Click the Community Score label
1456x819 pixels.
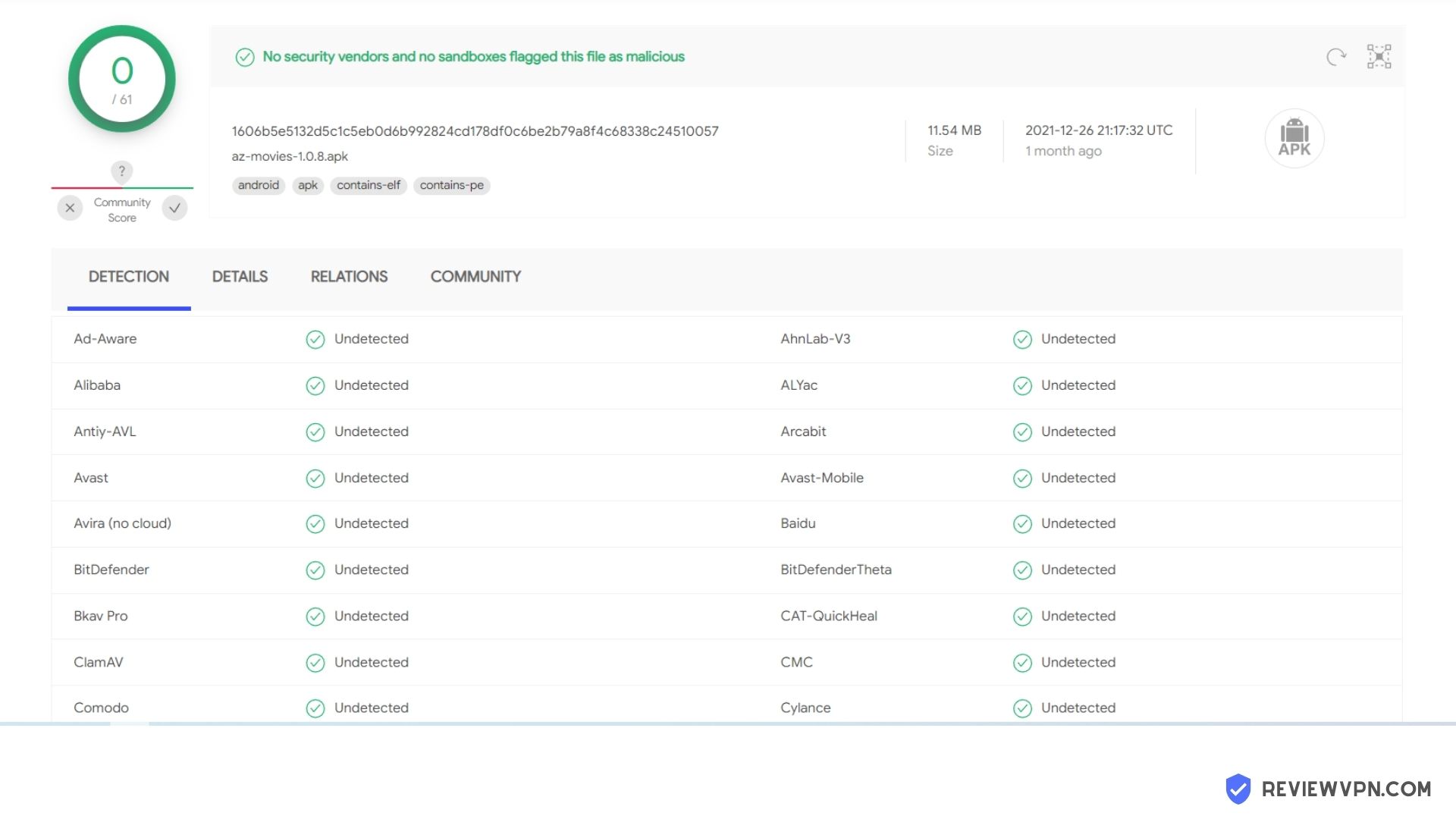point(122,210)
